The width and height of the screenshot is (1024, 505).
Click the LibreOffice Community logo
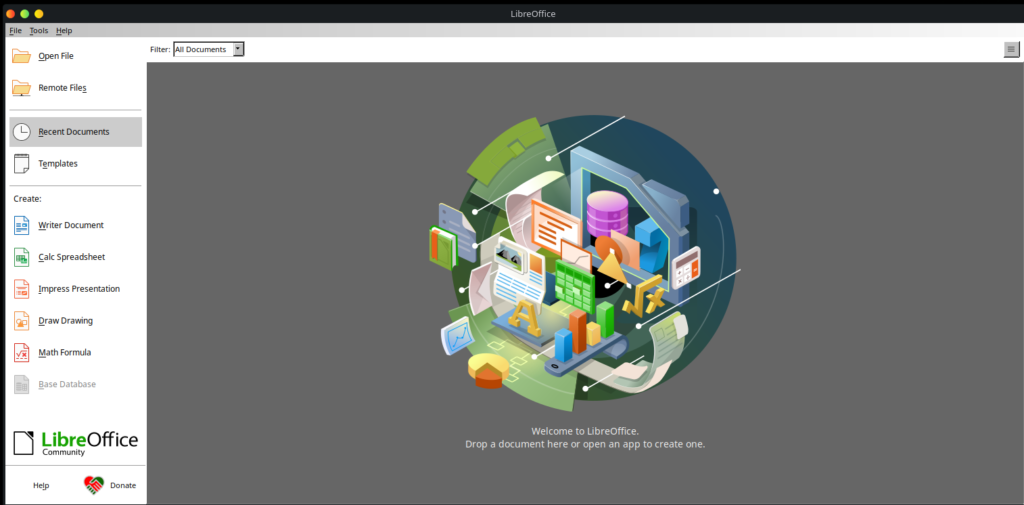(76, 443)
